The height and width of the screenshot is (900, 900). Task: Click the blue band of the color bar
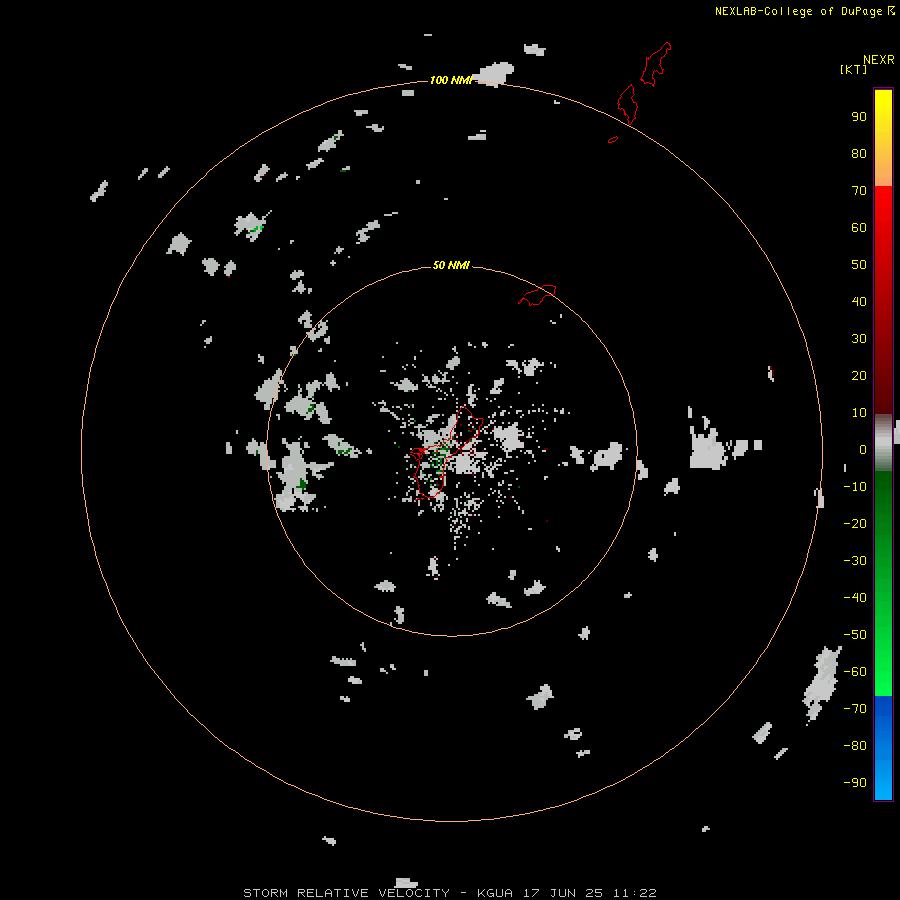click(x=883, y=747)
